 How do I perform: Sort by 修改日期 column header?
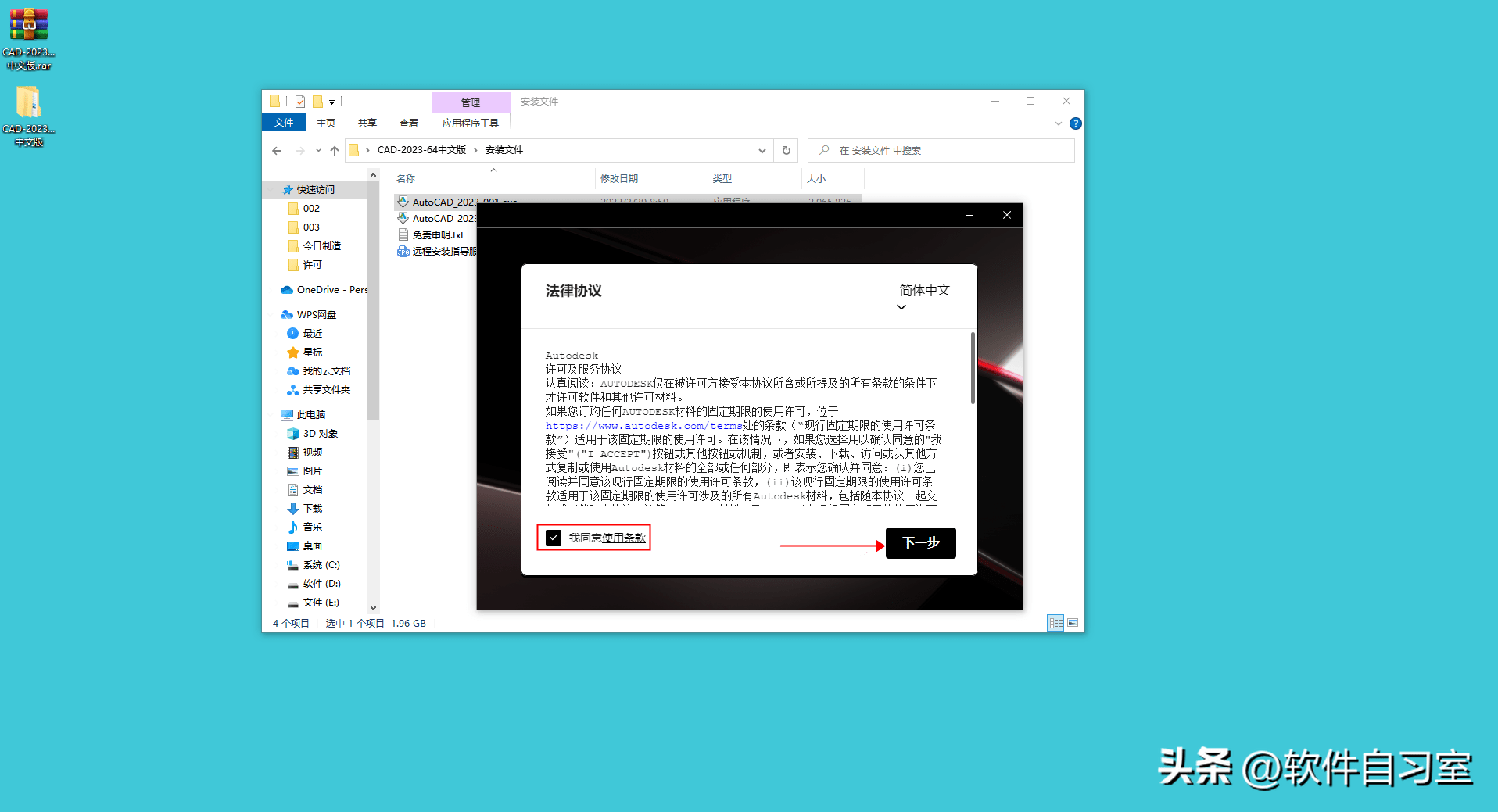click(619, 179)
